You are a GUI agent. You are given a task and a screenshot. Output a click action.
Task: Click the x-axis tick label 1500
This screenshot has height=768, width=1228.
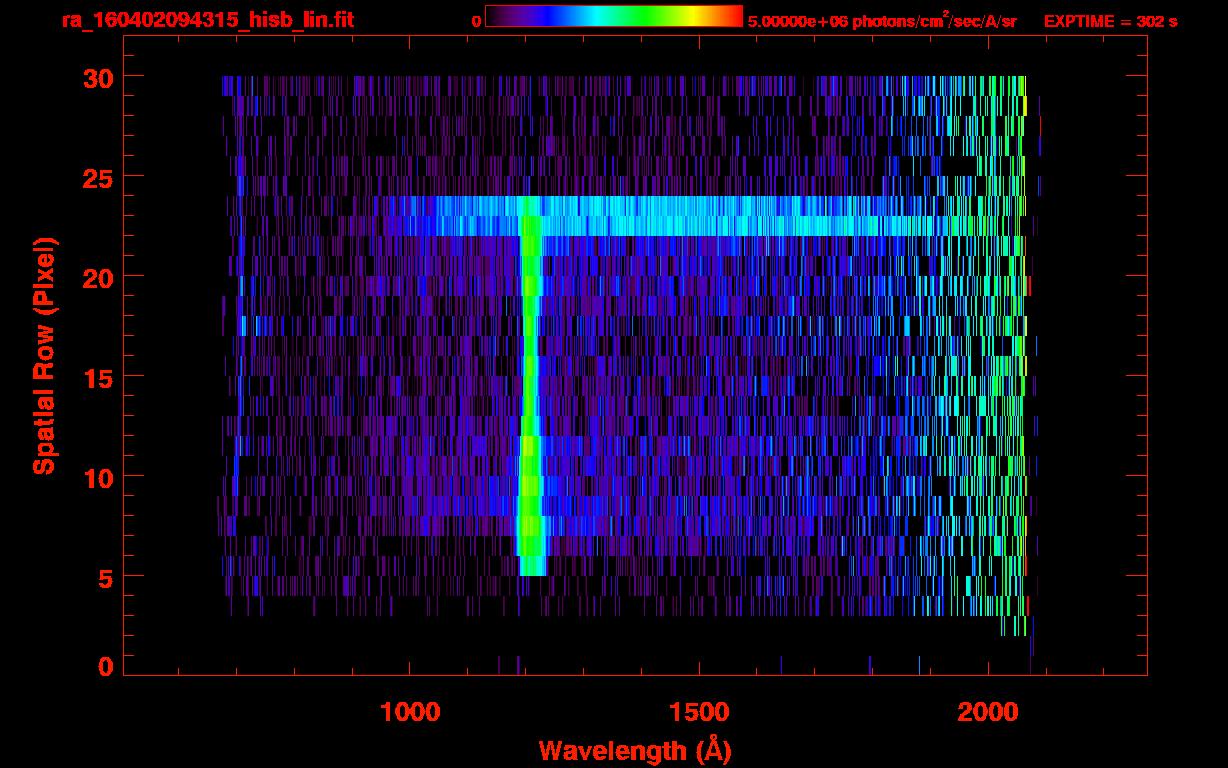(x=699, y=712)
